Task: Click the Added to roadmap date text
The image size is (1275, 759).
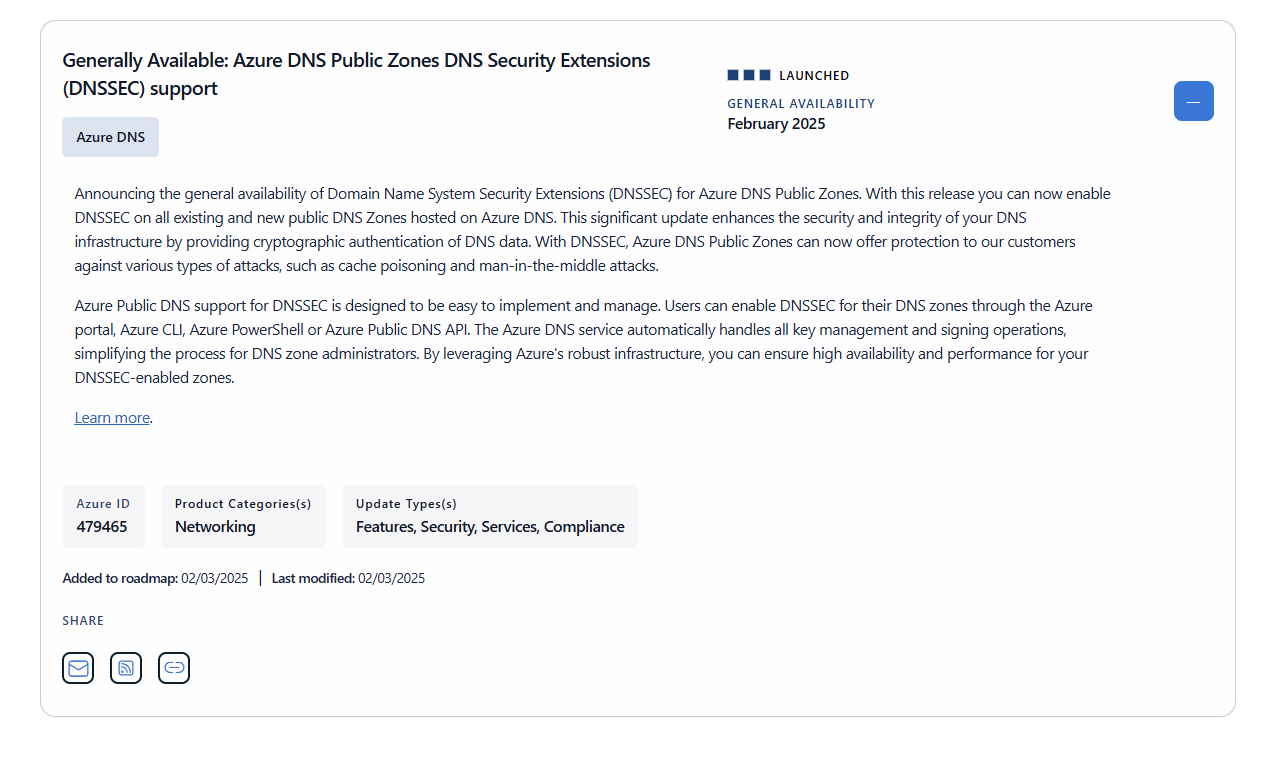Action: click(155, 578)
